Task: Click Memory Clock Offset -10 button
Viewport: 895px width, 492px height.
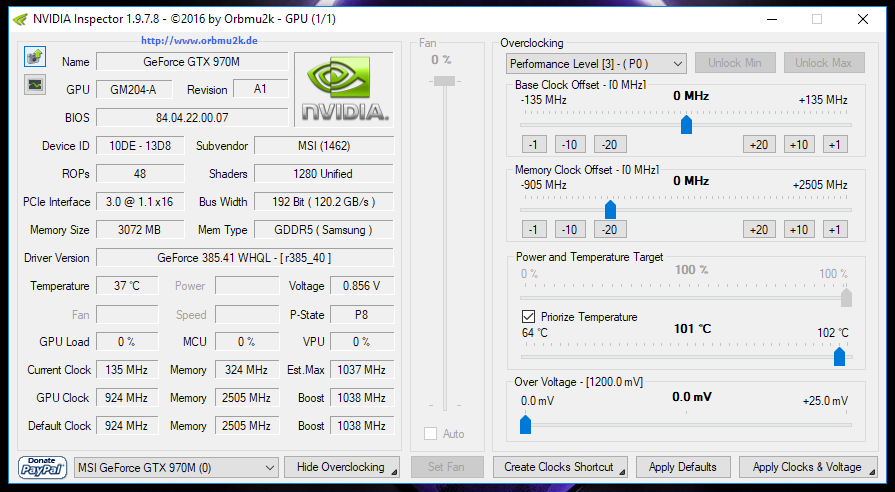Action: click(x=570, y=229)
